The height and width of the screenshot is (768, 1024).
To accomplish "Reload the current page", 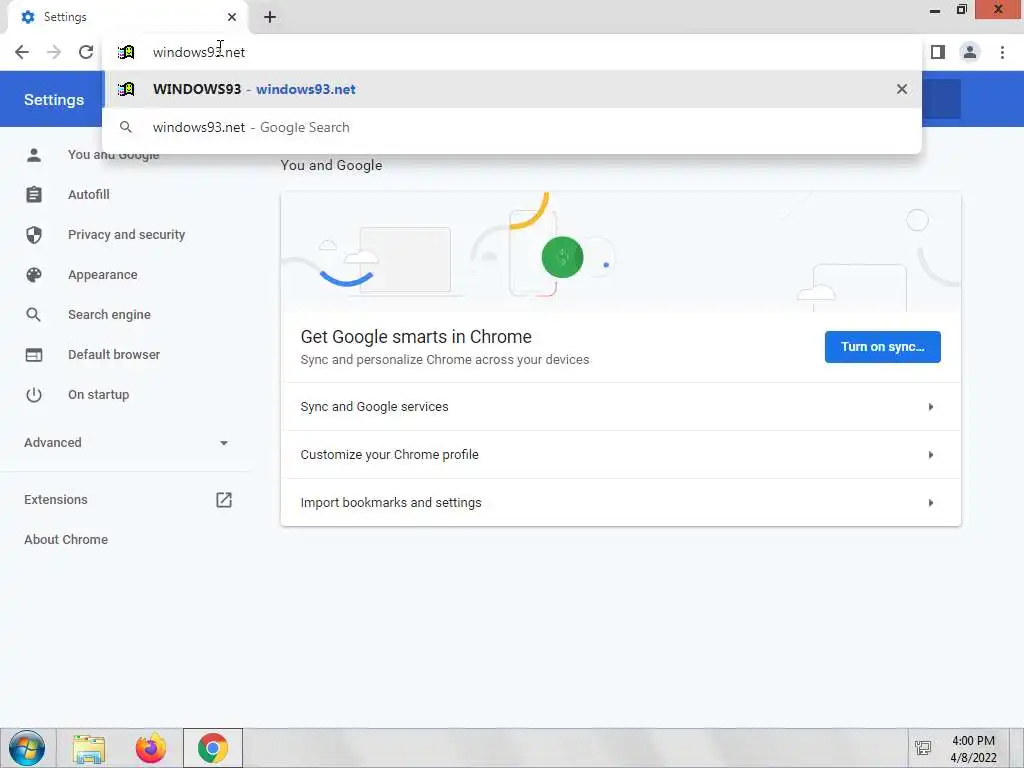I will coord(86,52).
